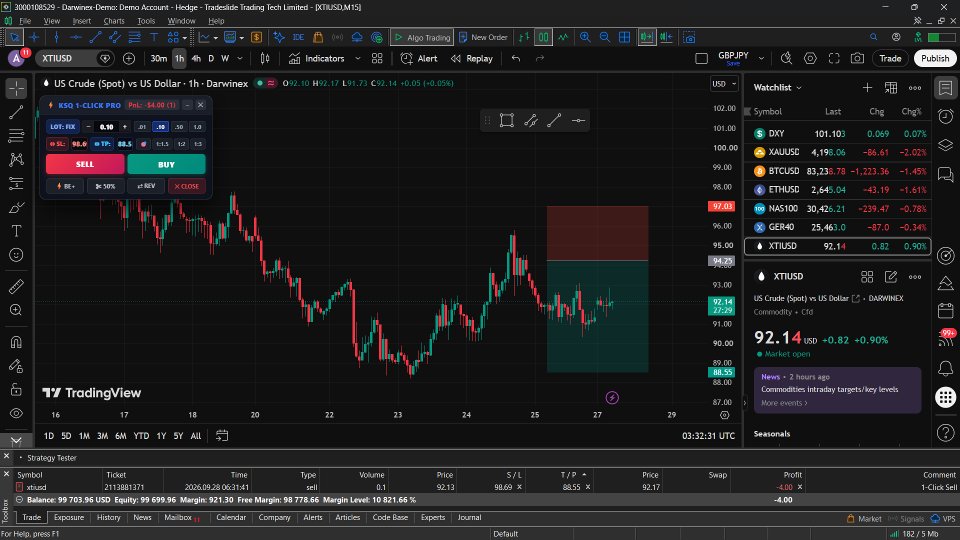
Task: Select the rectangle tool in floating toolbar
Action: click(506, 120)
